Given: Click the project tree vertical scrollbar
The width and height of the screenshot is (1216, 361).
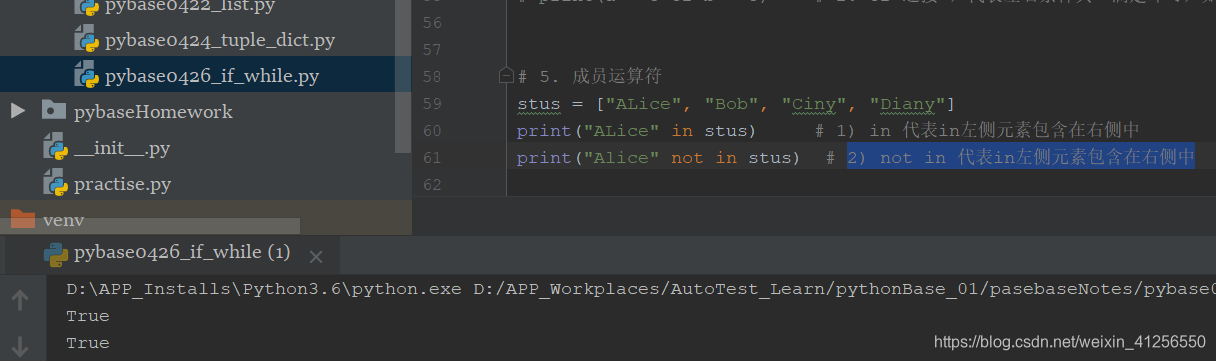Looking at the screenshot, I should tap(404, 75).
